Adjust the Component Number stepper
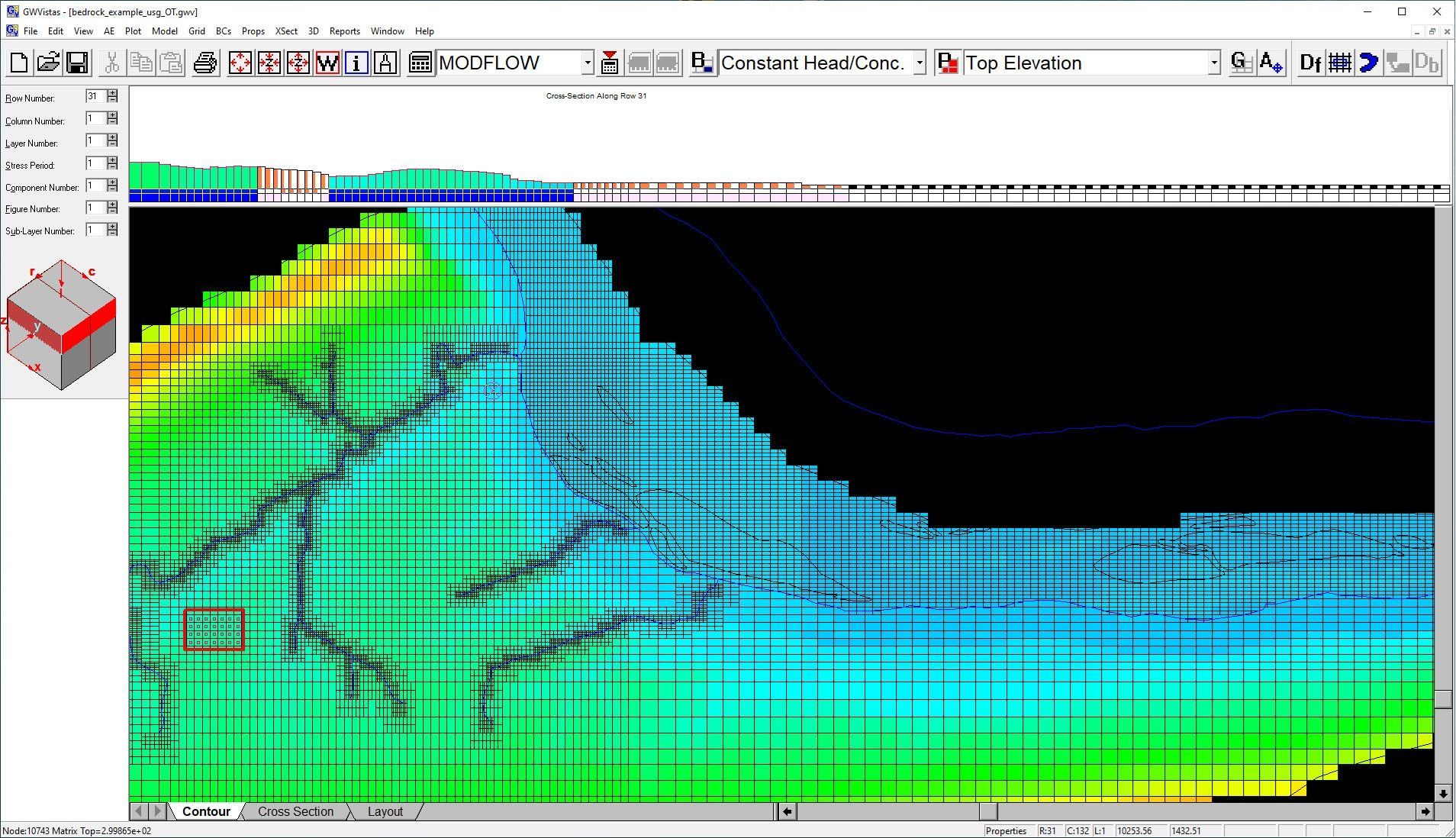This screenshot has height=838, width=1456. coord(113,185)
